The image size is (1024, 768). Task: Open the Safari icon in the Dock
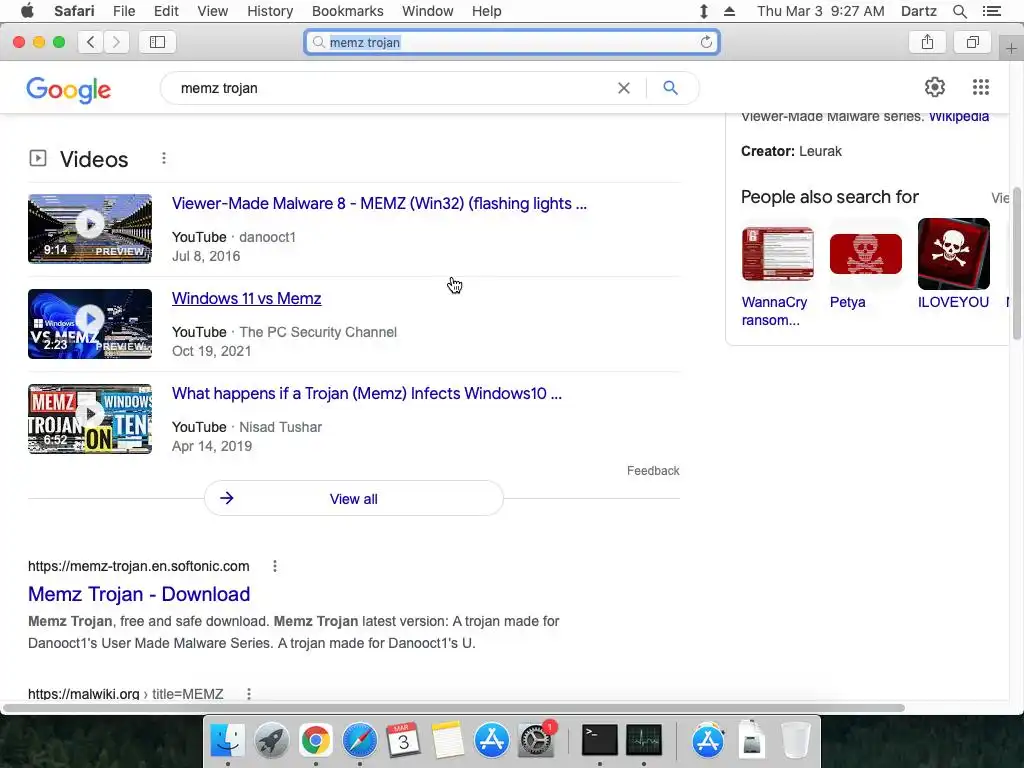tap(360, 740)
